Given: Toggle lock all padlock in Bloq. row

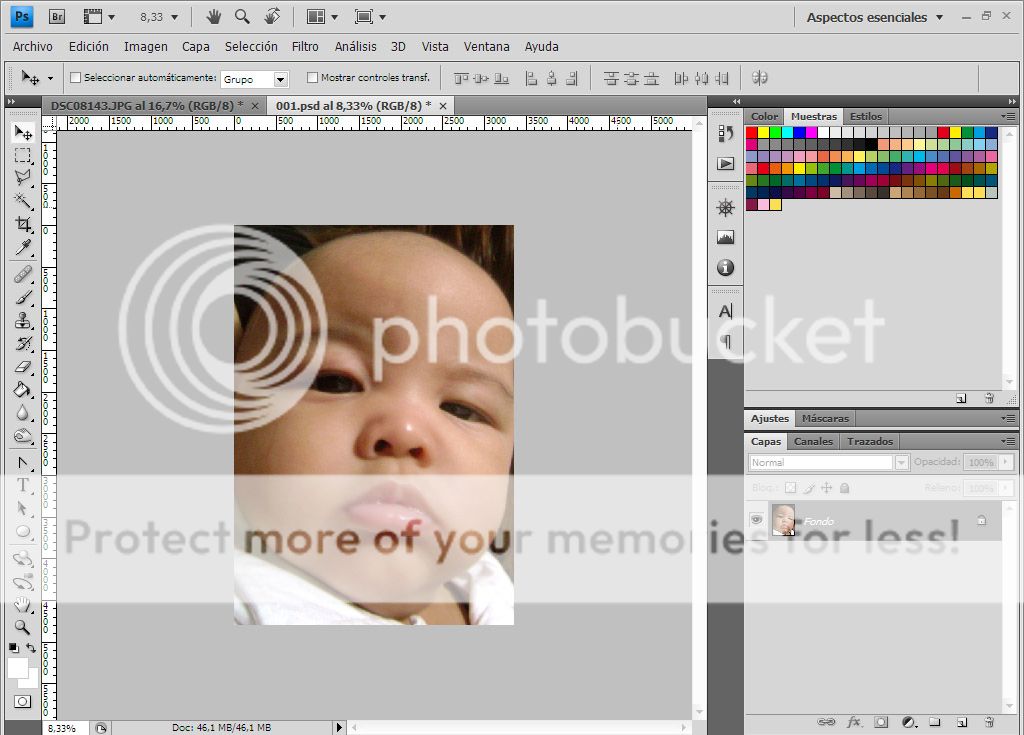Looking at the screenshot, I should click(x=844, y=488).
